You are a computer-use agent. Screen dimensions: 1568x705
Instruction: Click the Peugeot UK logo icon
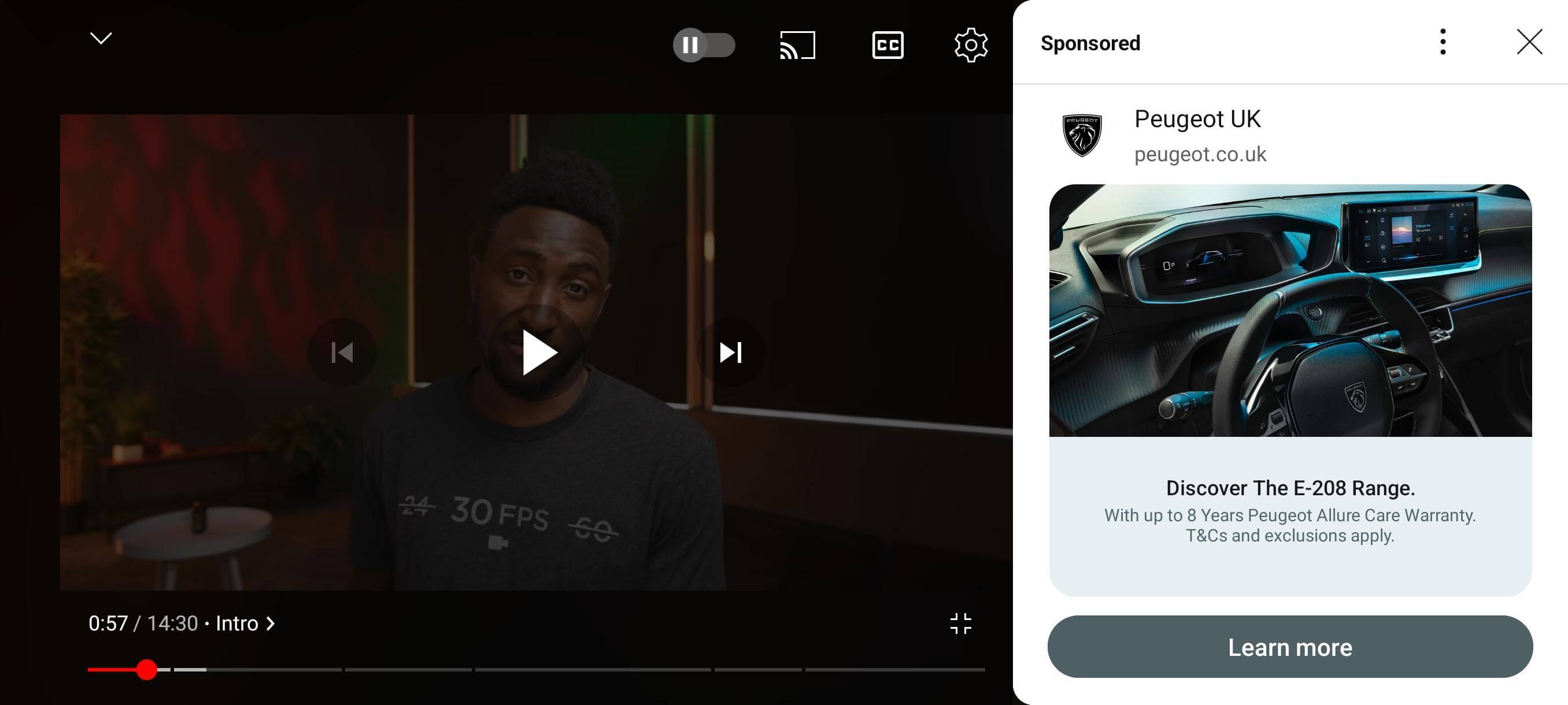(1082, 135)
